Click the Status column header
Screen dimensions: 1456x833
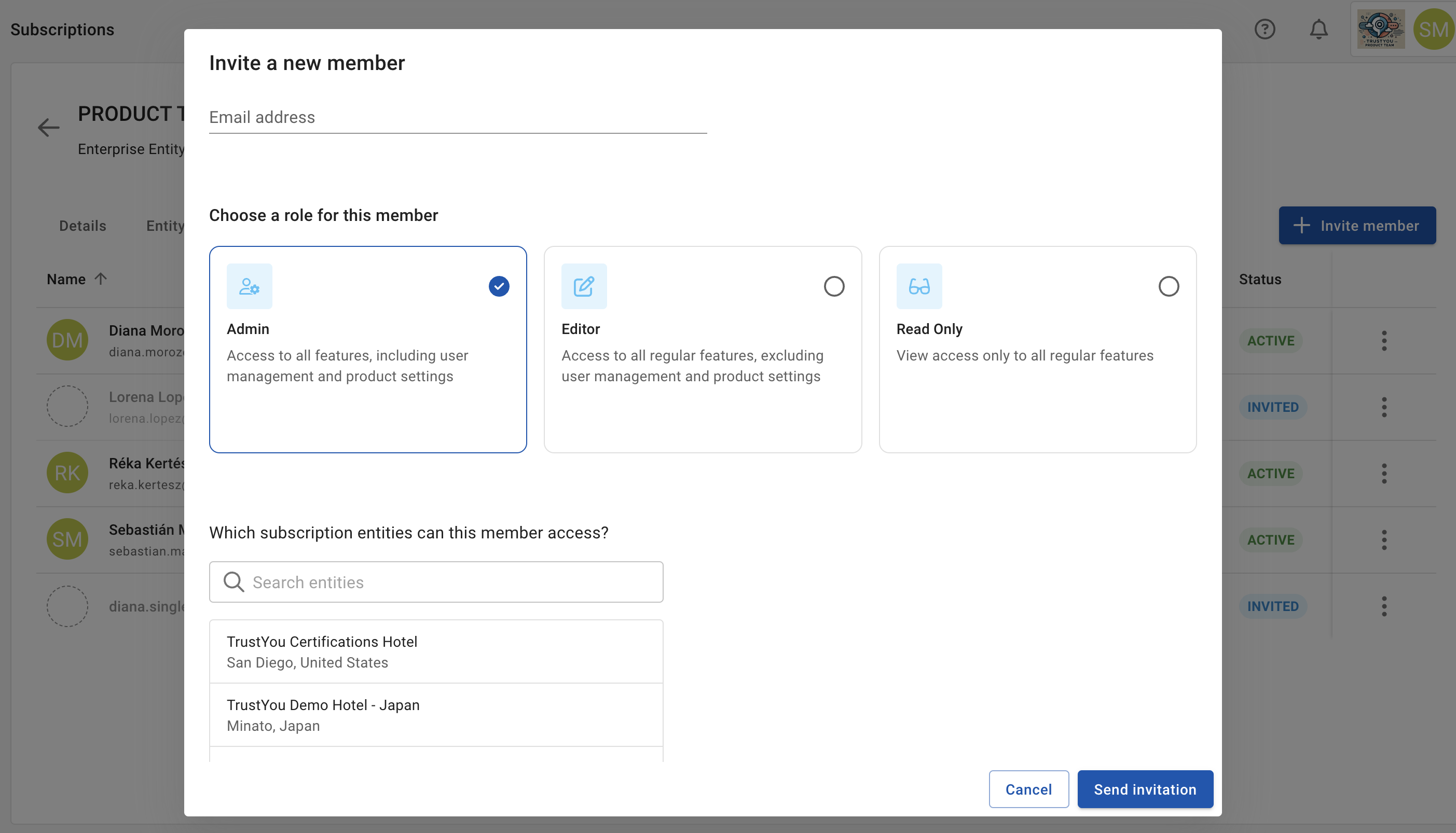coord(1260,279)
